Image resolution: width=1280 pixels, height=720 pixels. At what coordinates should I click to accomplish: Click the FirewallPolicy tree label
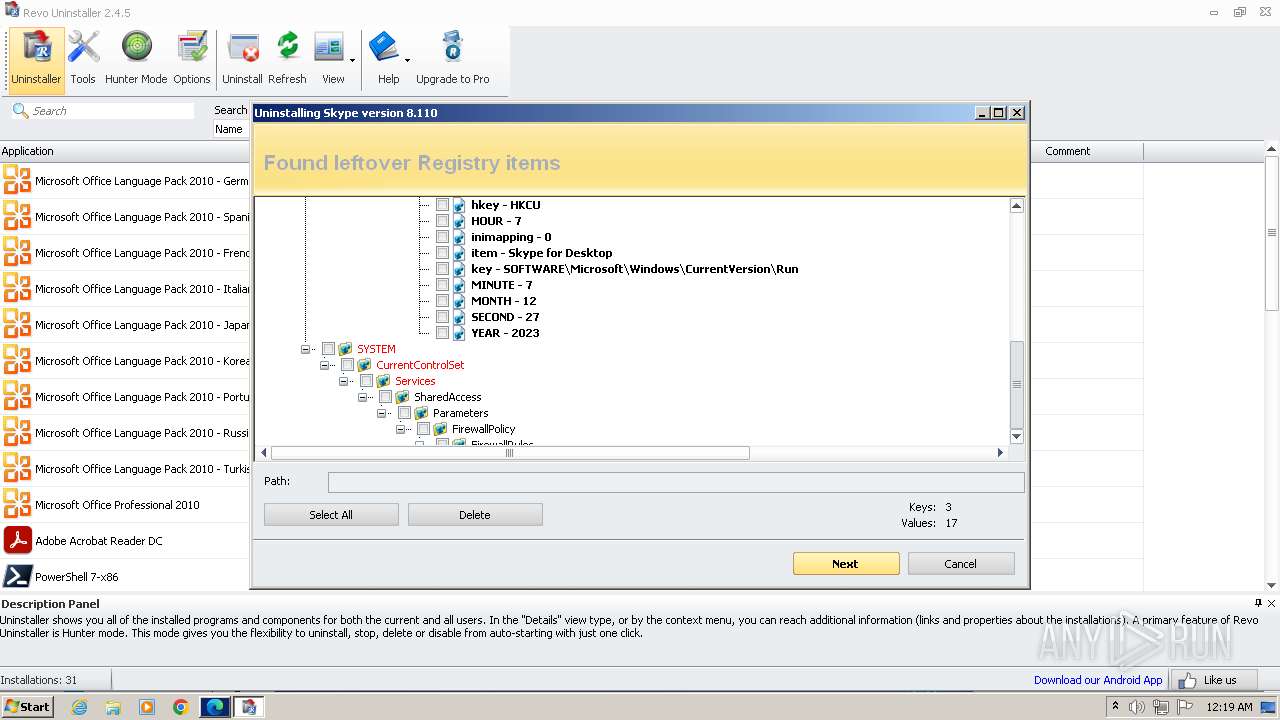(x=484, y=429)
